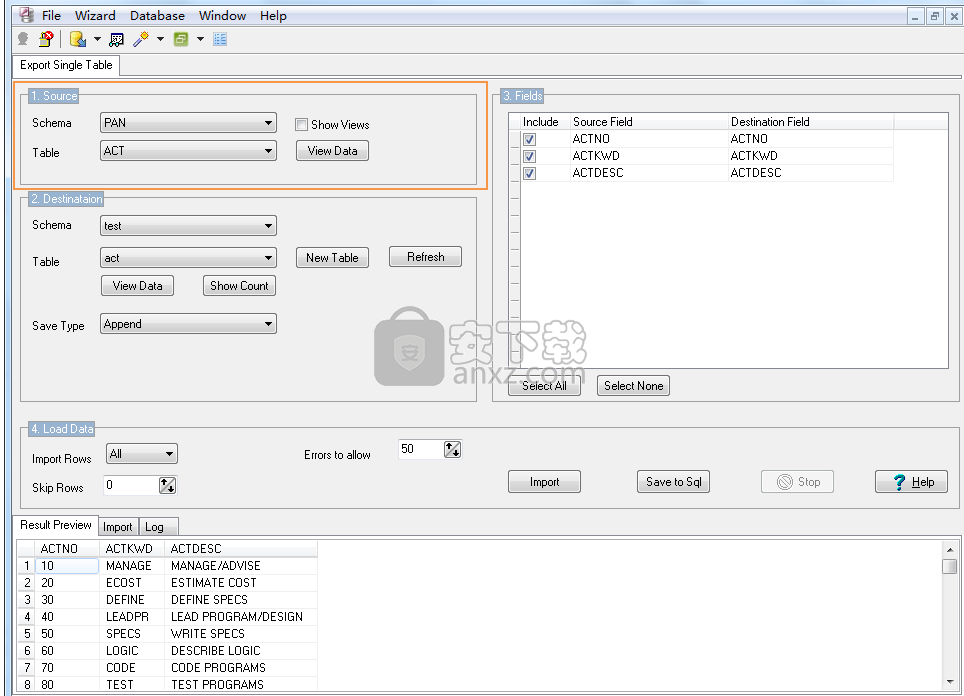The image size is (964, 696).
Task: Uncheck the ACTDESC field include checkbox
Action: click(530, 173)
